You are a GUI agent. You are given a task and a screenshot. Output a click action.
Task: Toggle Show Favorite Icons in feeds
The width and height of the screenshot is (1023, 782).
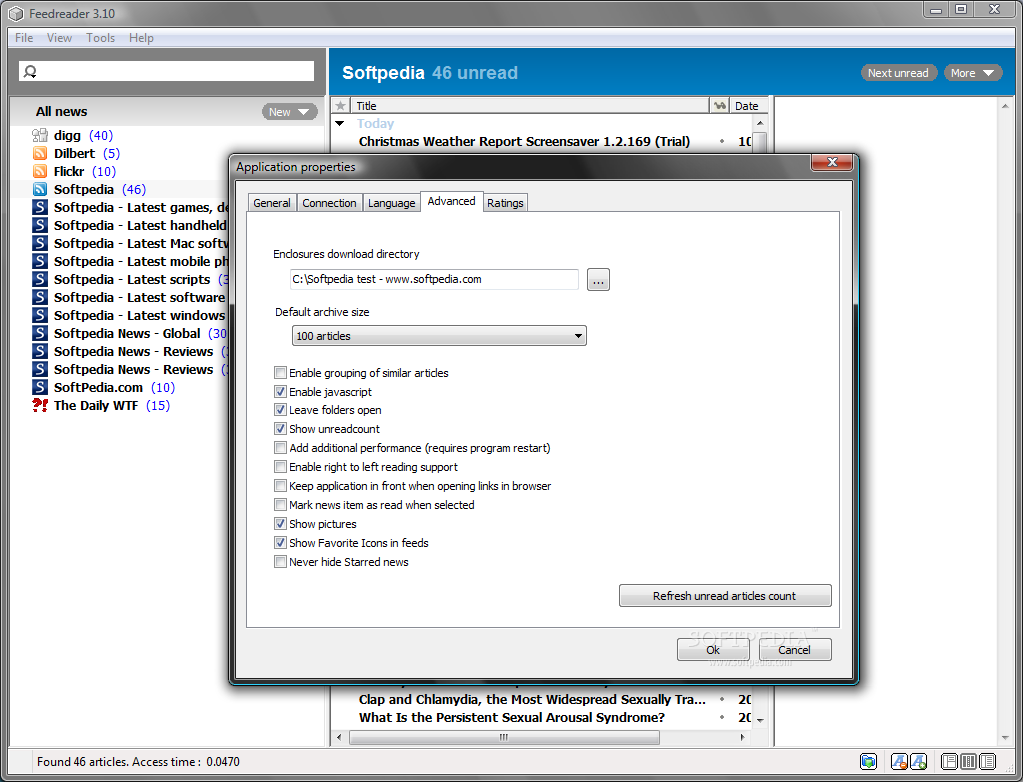click(x=280, y=542)
